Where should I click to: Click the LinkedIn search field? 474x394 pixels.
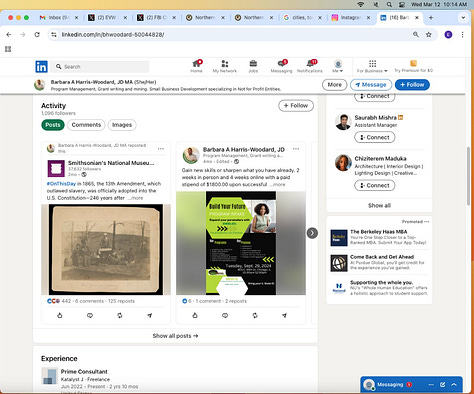point(101,67)
